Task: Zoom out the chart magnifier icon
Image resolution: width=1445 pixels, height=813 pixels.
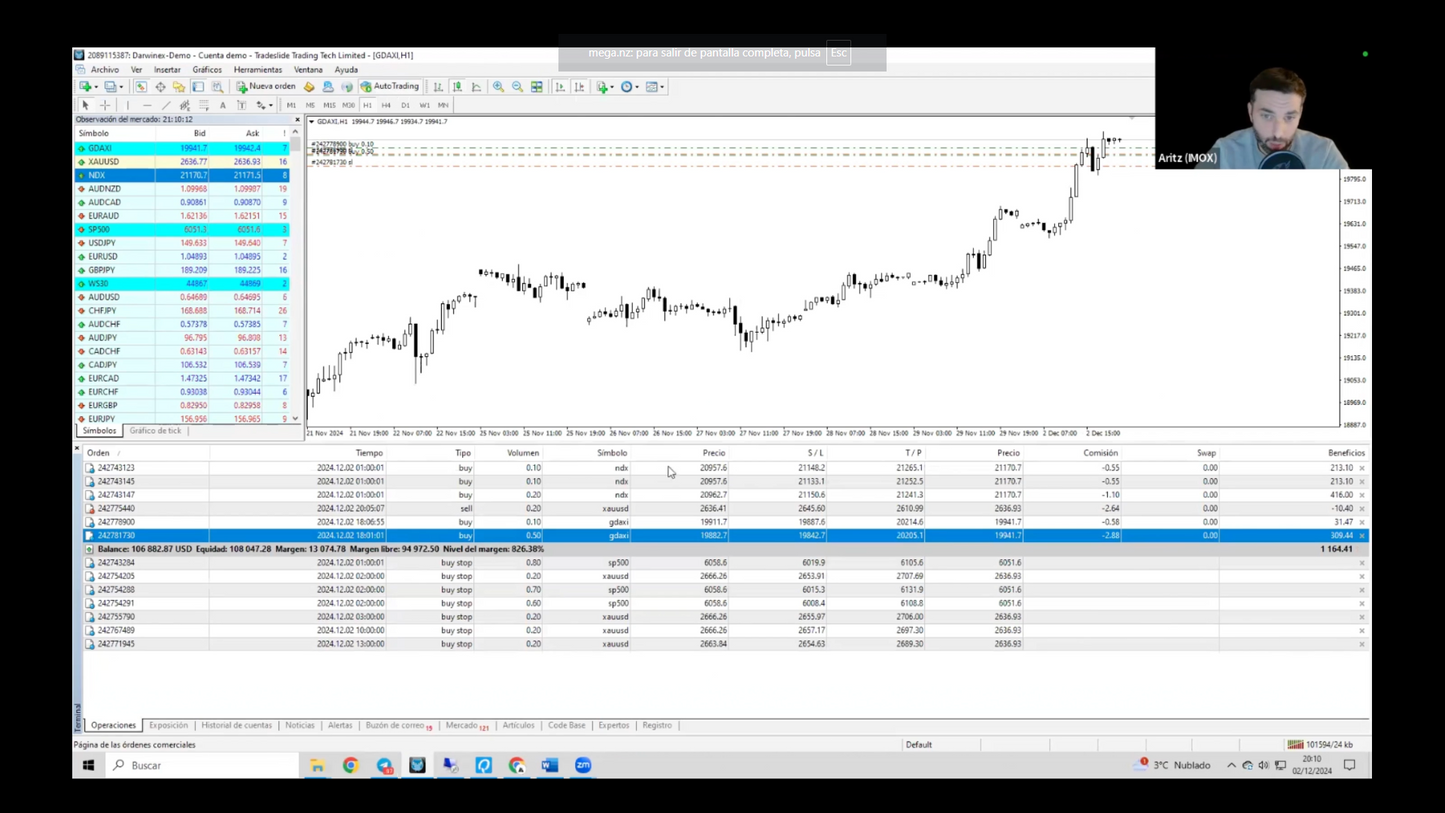Action: pos(517,87)
